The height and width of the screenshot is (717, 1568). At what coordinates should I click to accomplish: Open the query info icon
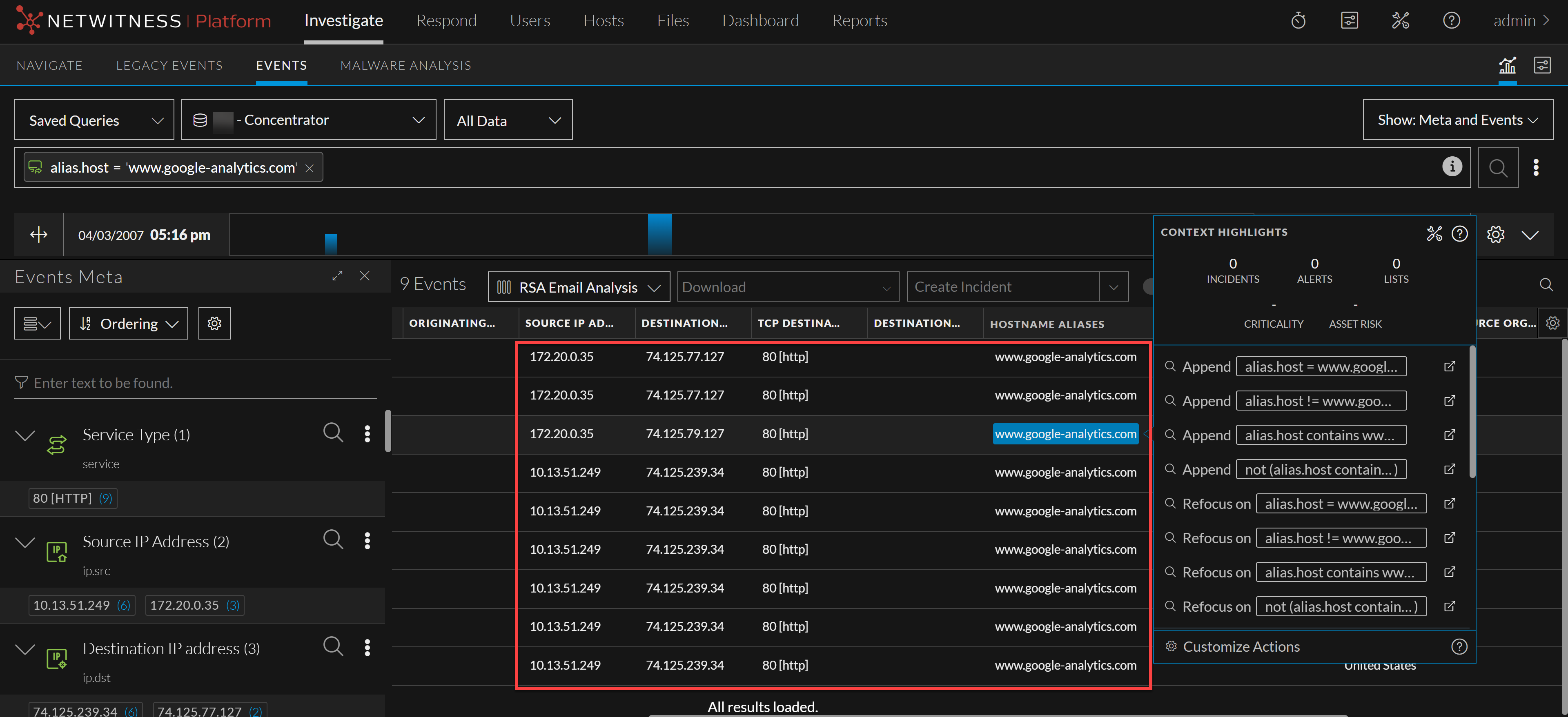[1452, 166]
